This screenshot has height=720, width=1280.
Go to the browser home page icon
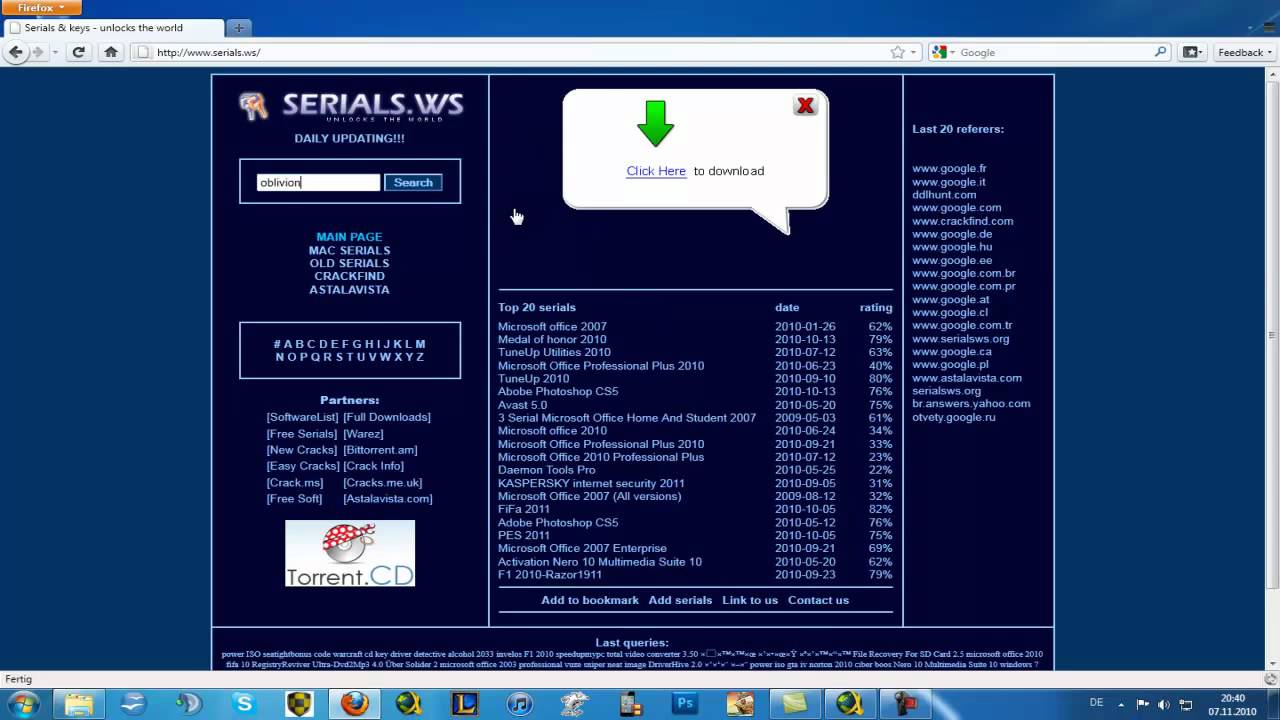point(111,52)
